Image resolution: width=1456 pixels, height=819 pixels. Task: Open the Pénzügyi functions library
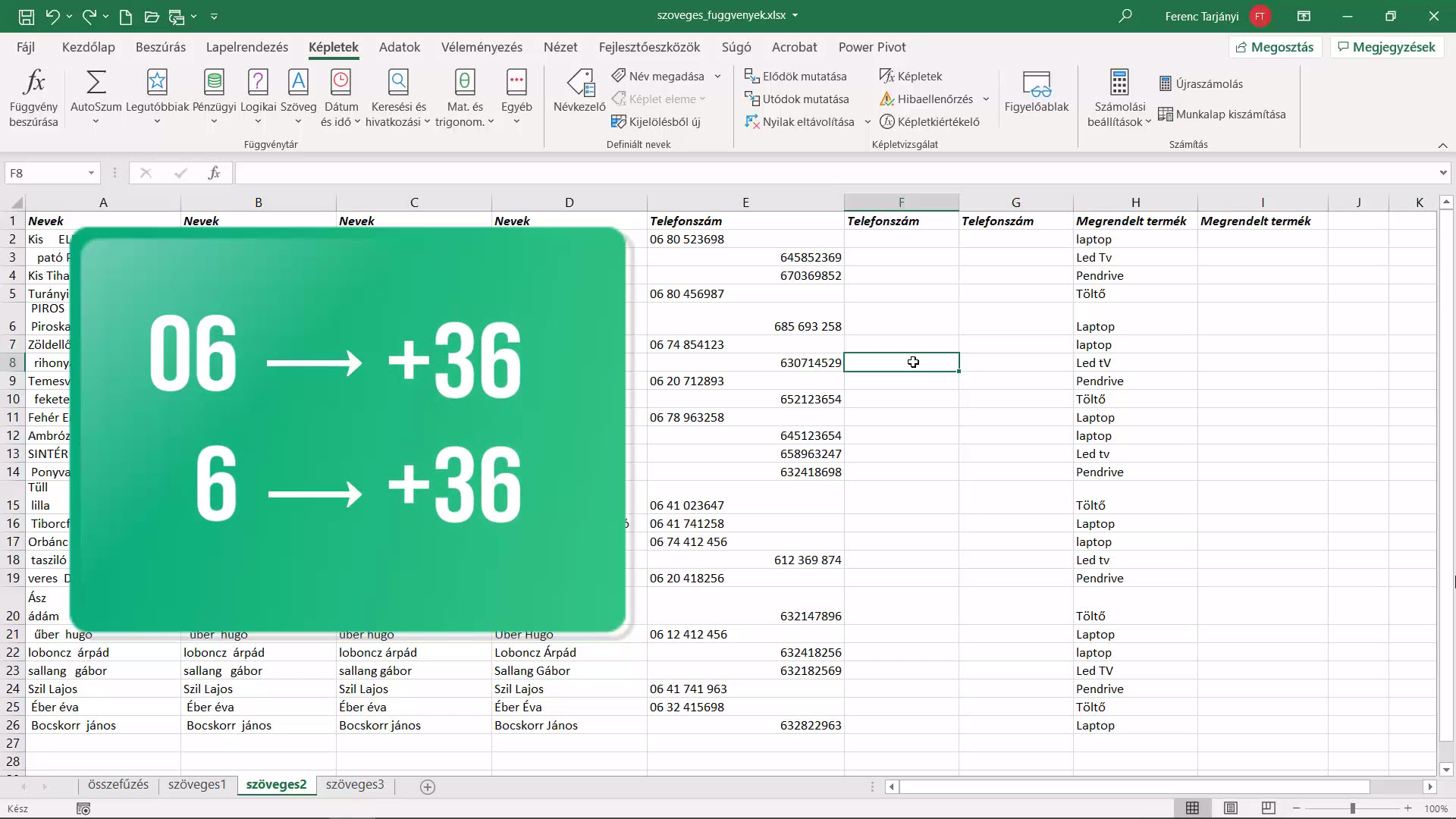pyautogui.click(x=214, y=99)
